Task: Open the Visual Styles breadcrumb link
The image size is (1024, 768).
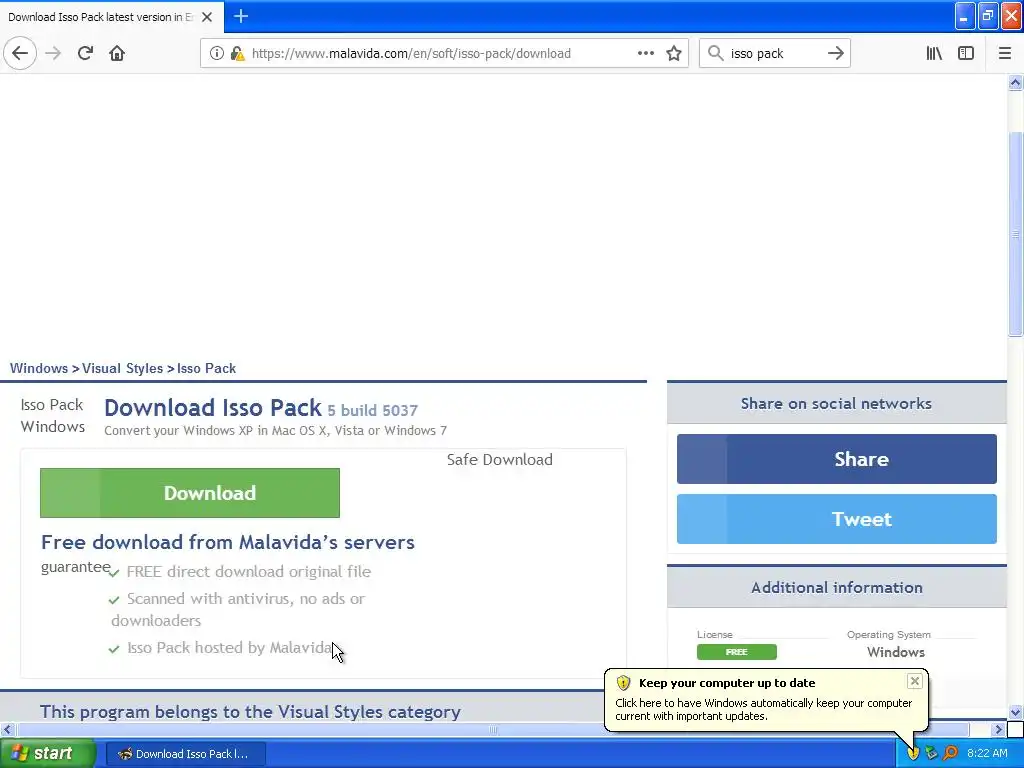Action: click(122, 368)
